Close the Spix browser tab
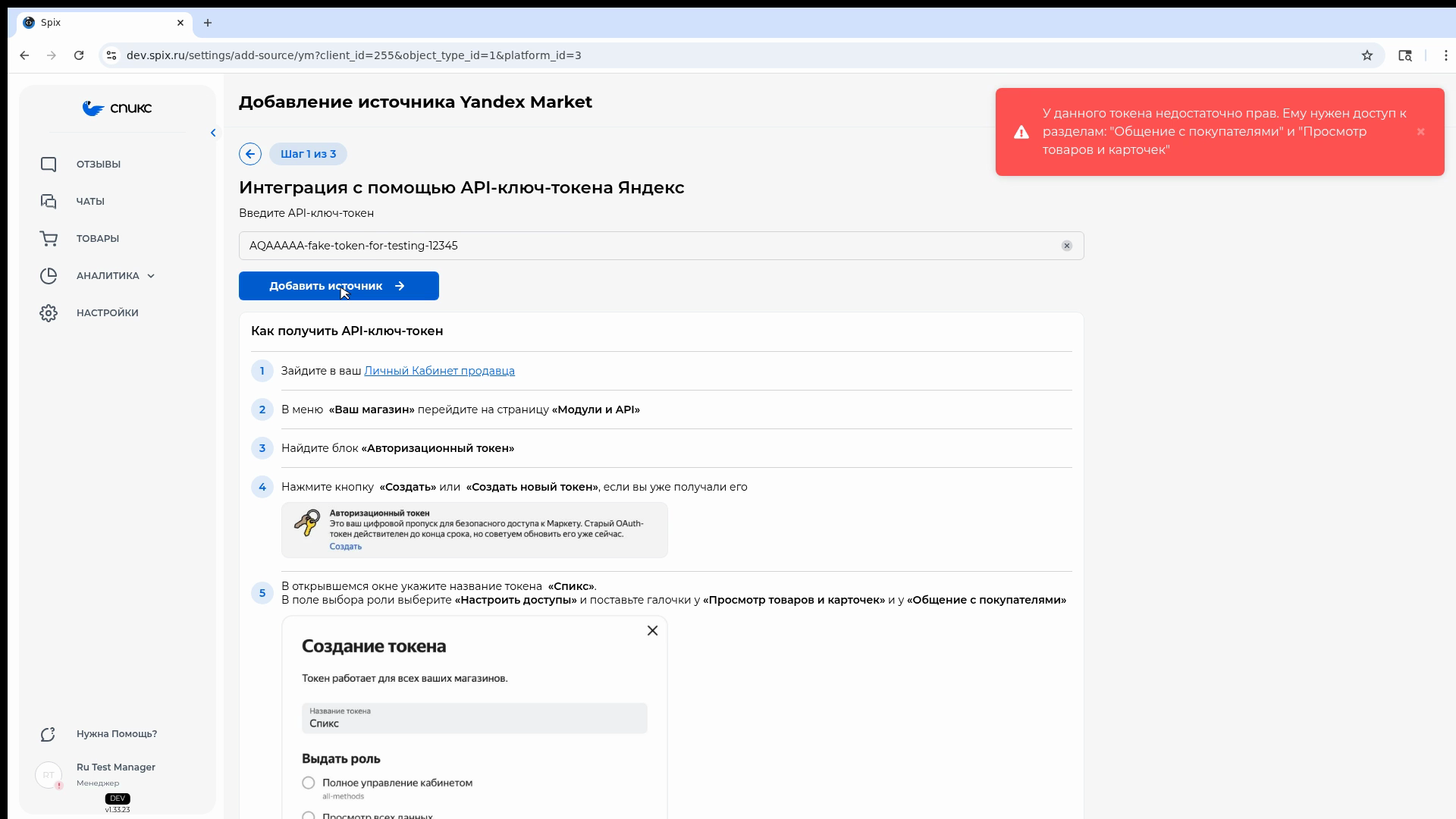The width and height of the screenshot is (1456, 819). [x=180, y=23]
